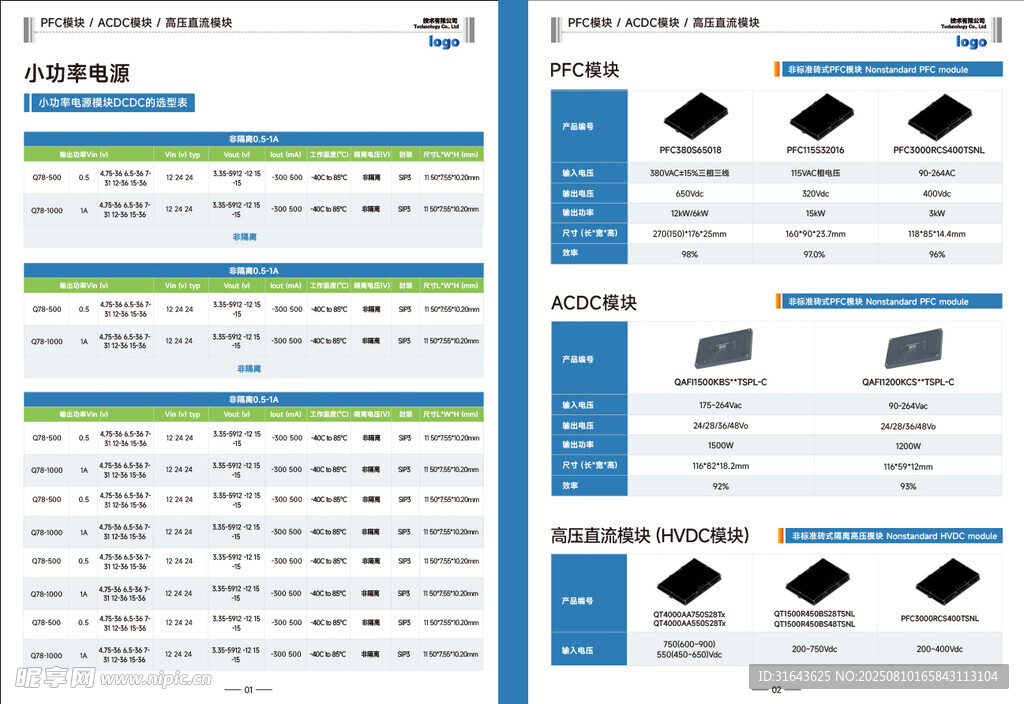Click the logo on the left page header
Viewport: 1024px width, 704px height.
(444, 41)
